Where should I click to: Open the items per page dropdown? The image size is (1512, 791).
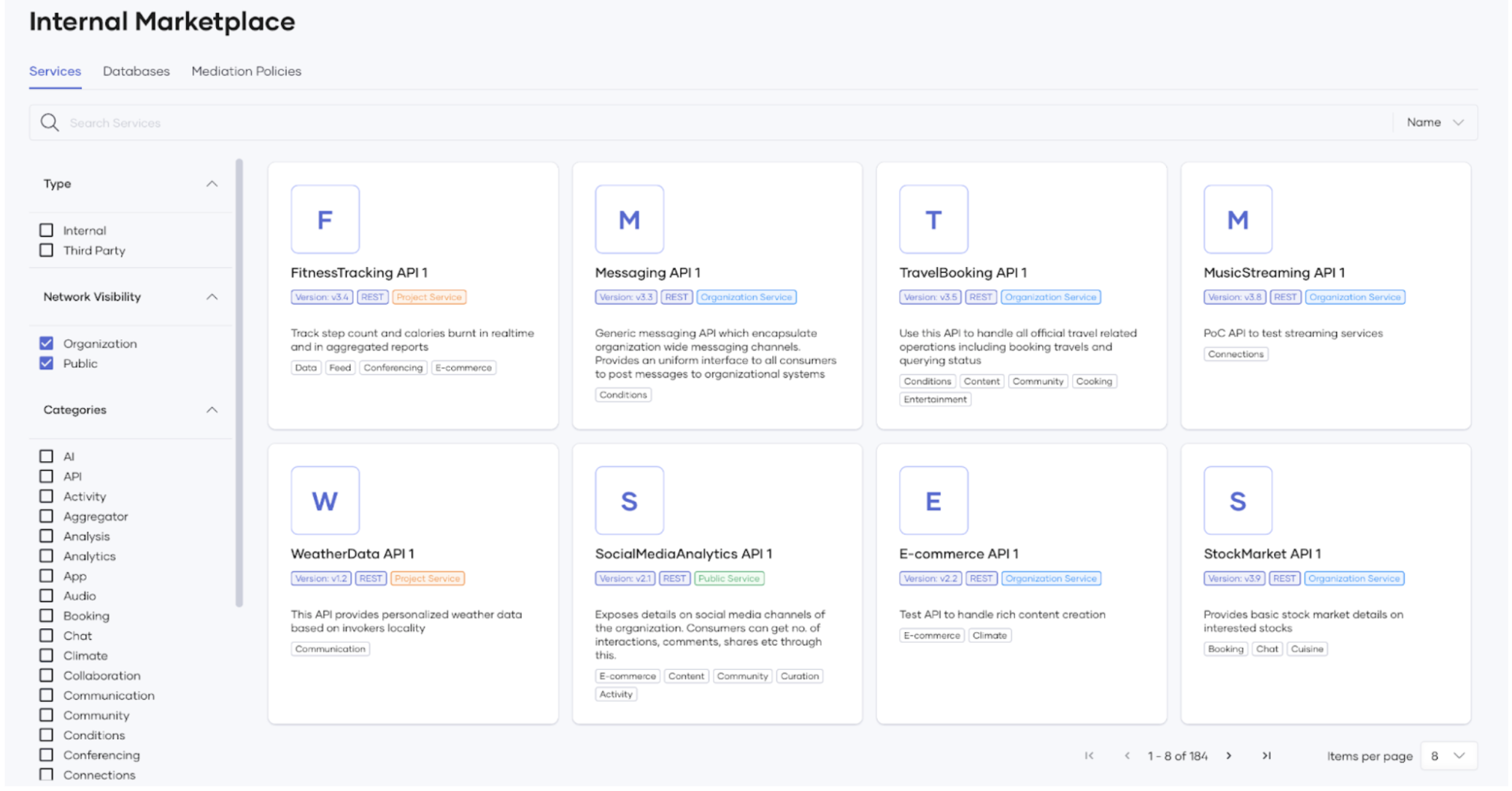pyautogui.click(x=1448, y=756)
